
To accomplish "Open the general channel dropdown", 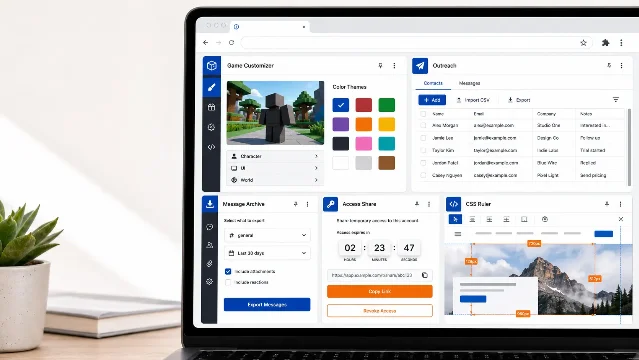I will (267, 235).
